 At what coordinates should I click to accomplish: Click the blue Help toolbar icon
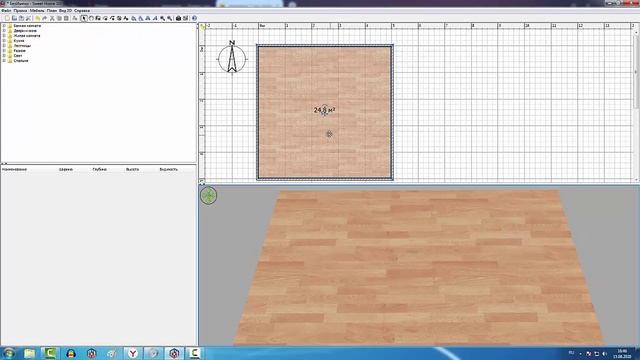pos(194,18)
